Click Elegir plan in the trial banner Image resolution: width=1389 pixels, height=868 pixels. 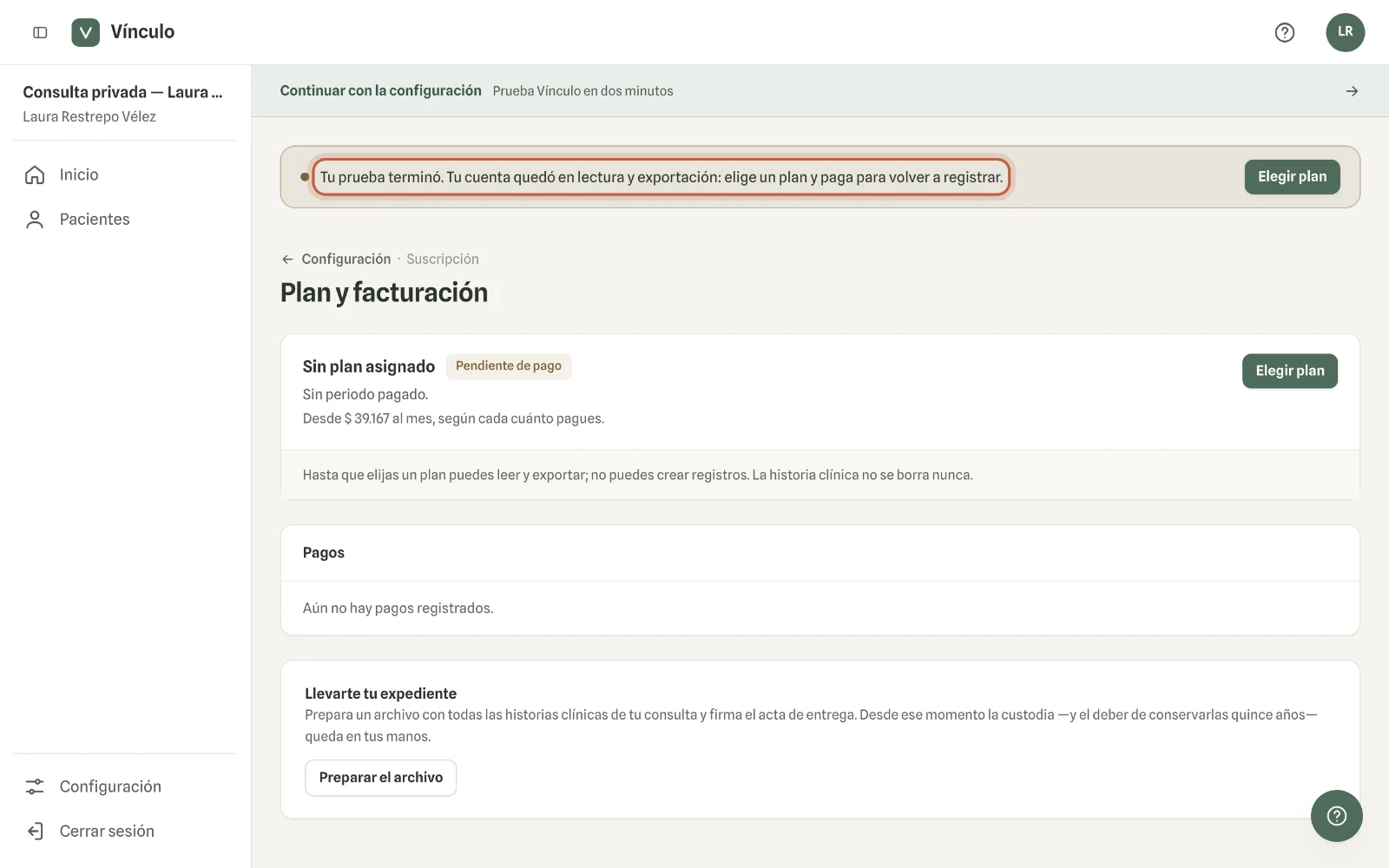point(1292,177)
